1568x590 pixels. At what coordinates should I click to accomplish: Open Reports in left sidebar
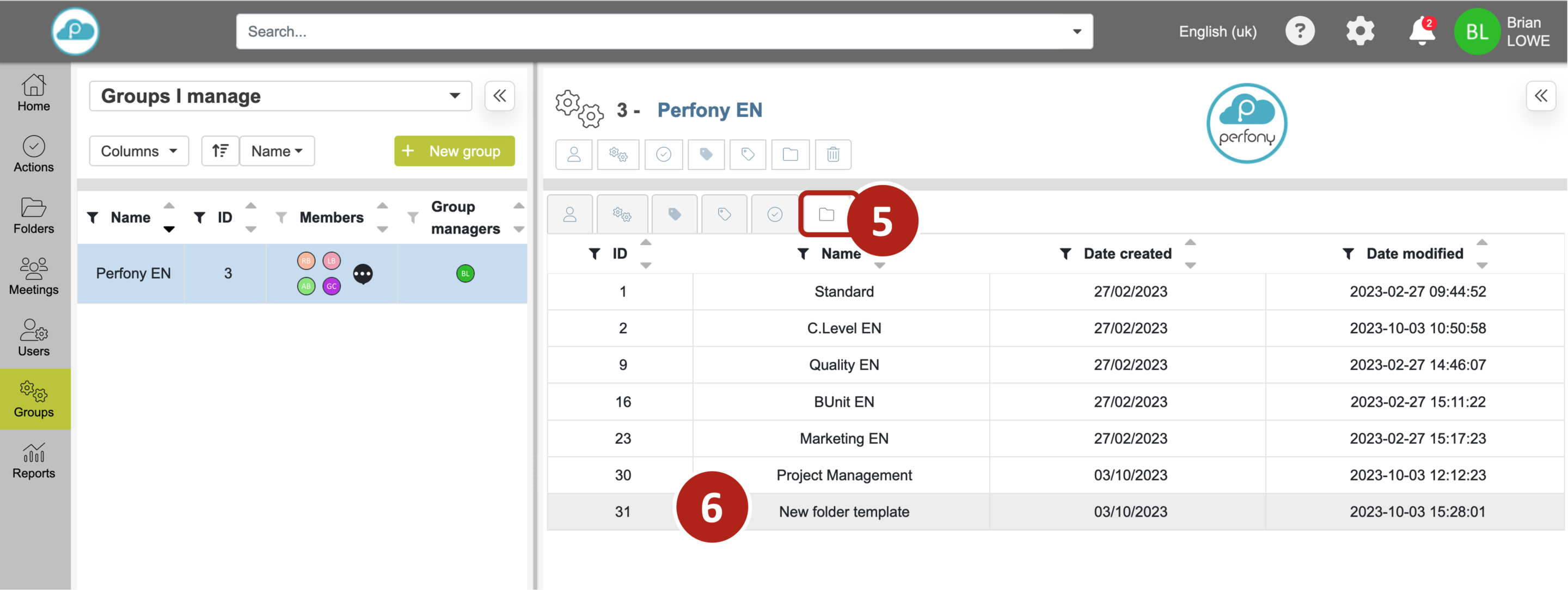[x=34, y=461]
